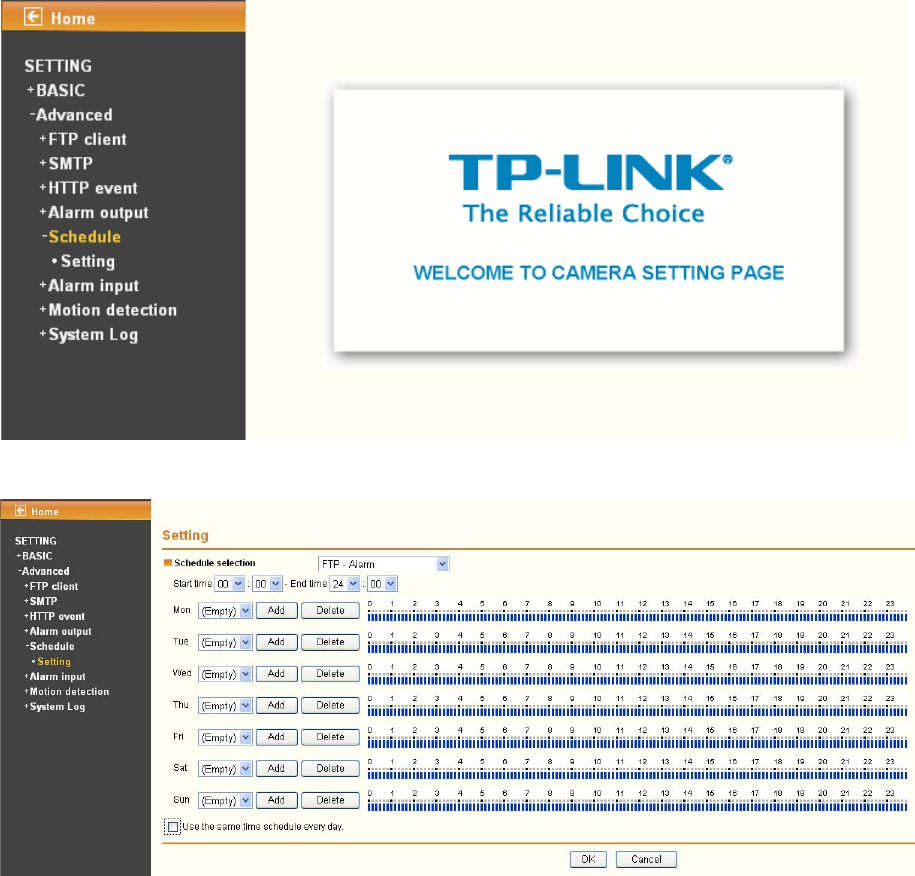
Task: Click Delete button for Sat
Action: 330,769
